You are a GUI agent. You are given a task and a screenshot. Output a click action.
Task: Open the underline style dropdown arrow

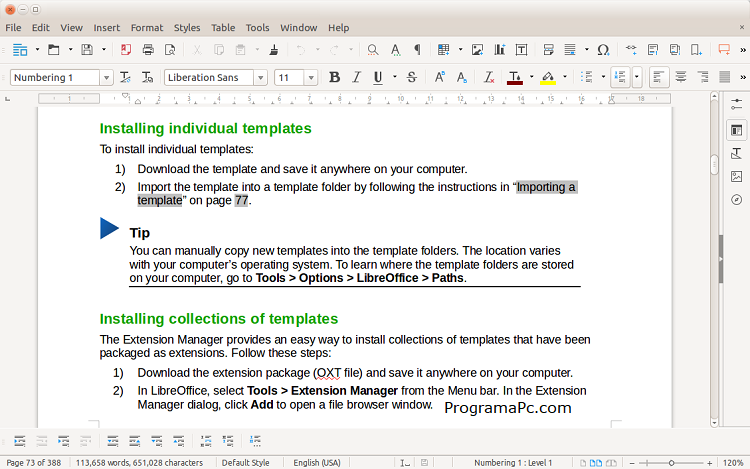pos(395,77)
